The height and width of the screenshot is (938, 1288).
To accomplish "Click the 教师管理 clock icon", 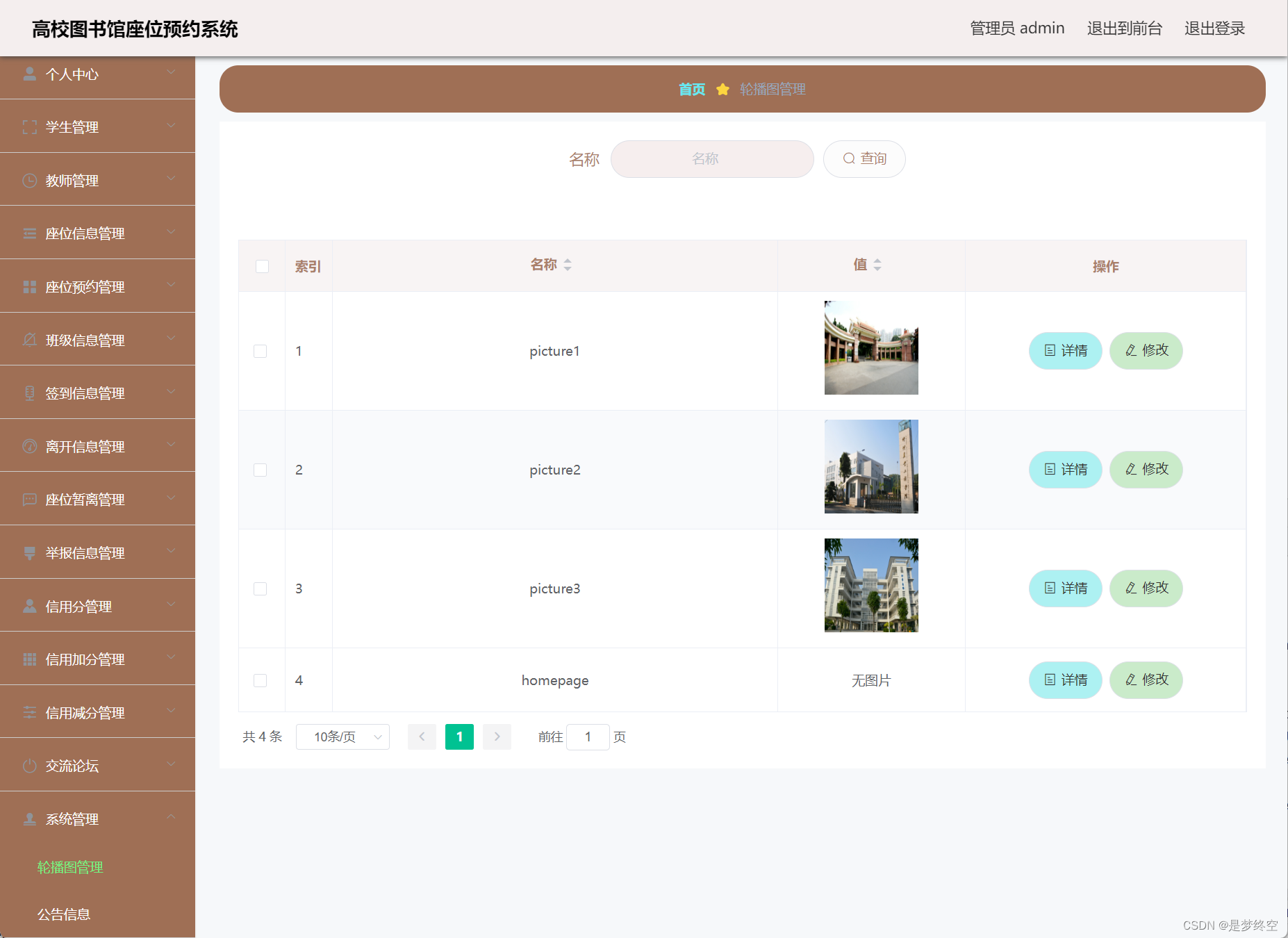I will coord(29,180).
